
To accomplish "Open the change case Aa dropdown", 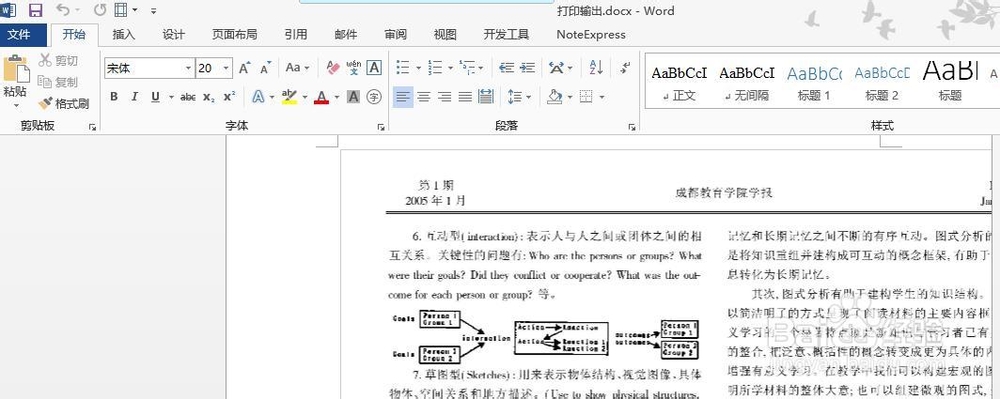I will [x=297, y=68].
